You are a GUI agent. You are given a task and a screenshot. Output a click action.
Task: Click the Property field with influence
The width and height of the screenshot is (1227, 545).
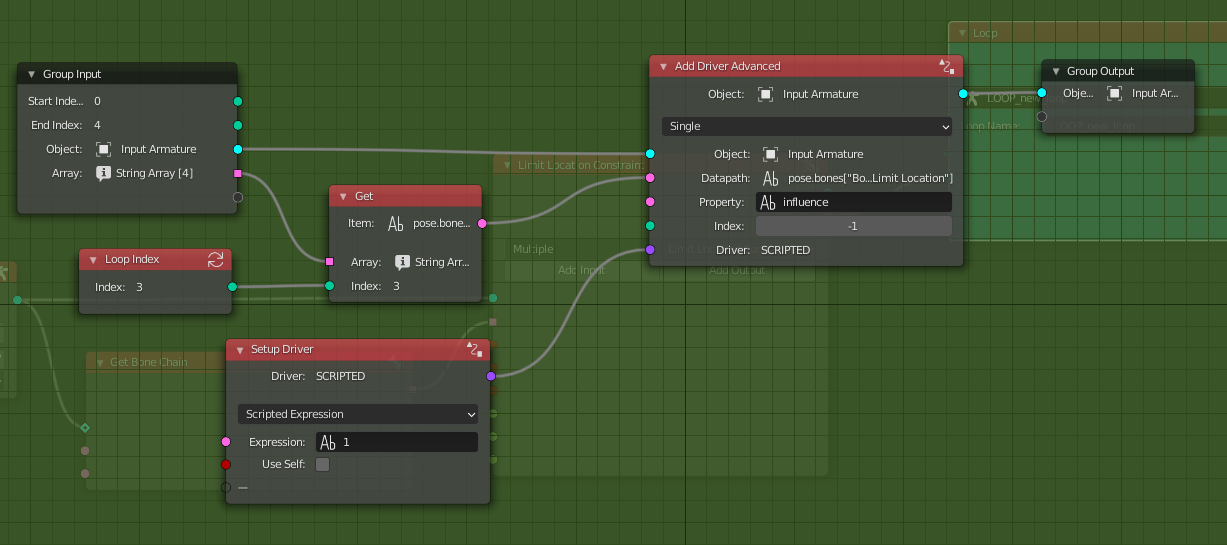[x=854, y=202]
